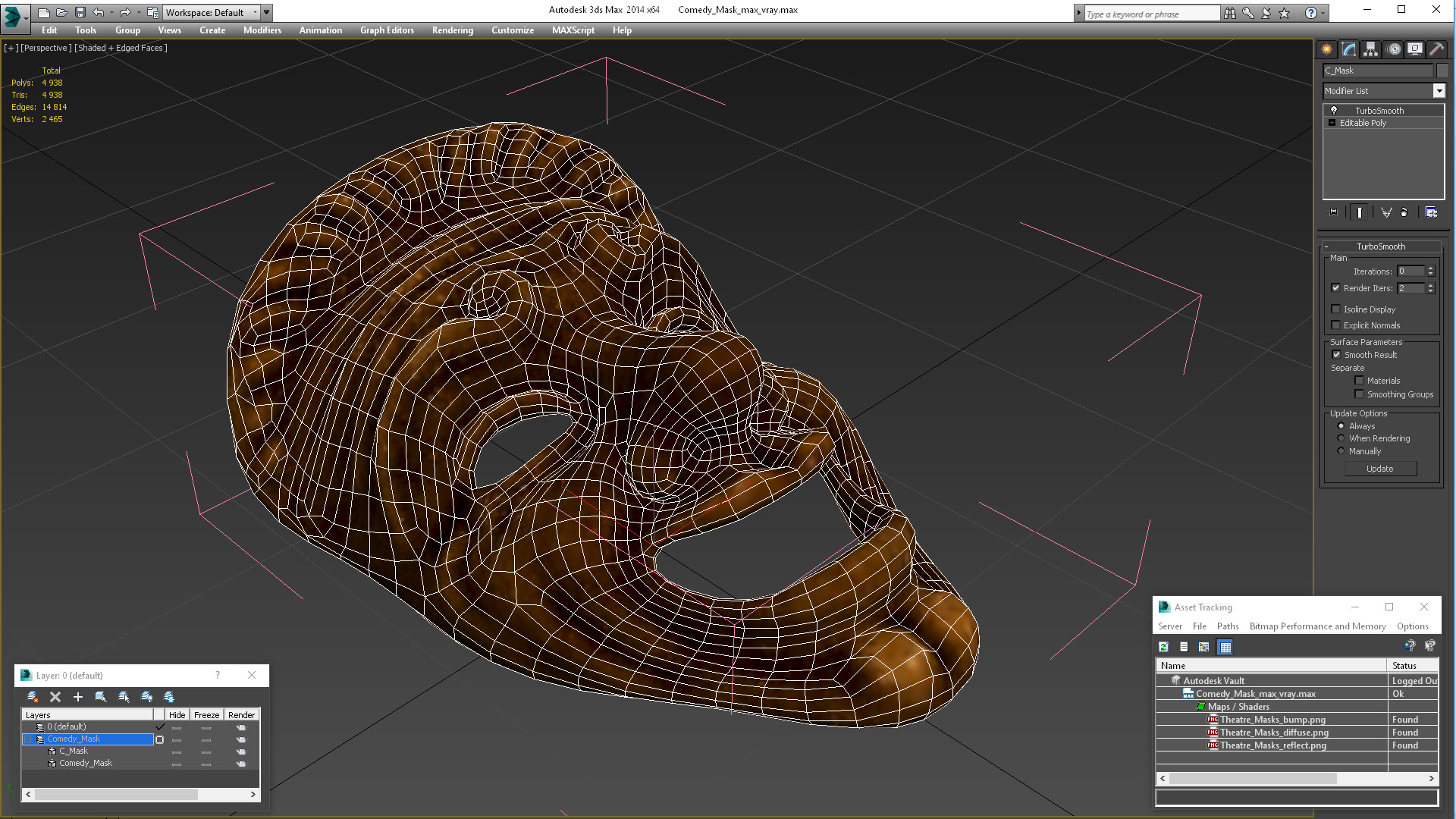Enable the Isoline Display checkbox
The image size is (1456, 819).
tap(1336, 309)
